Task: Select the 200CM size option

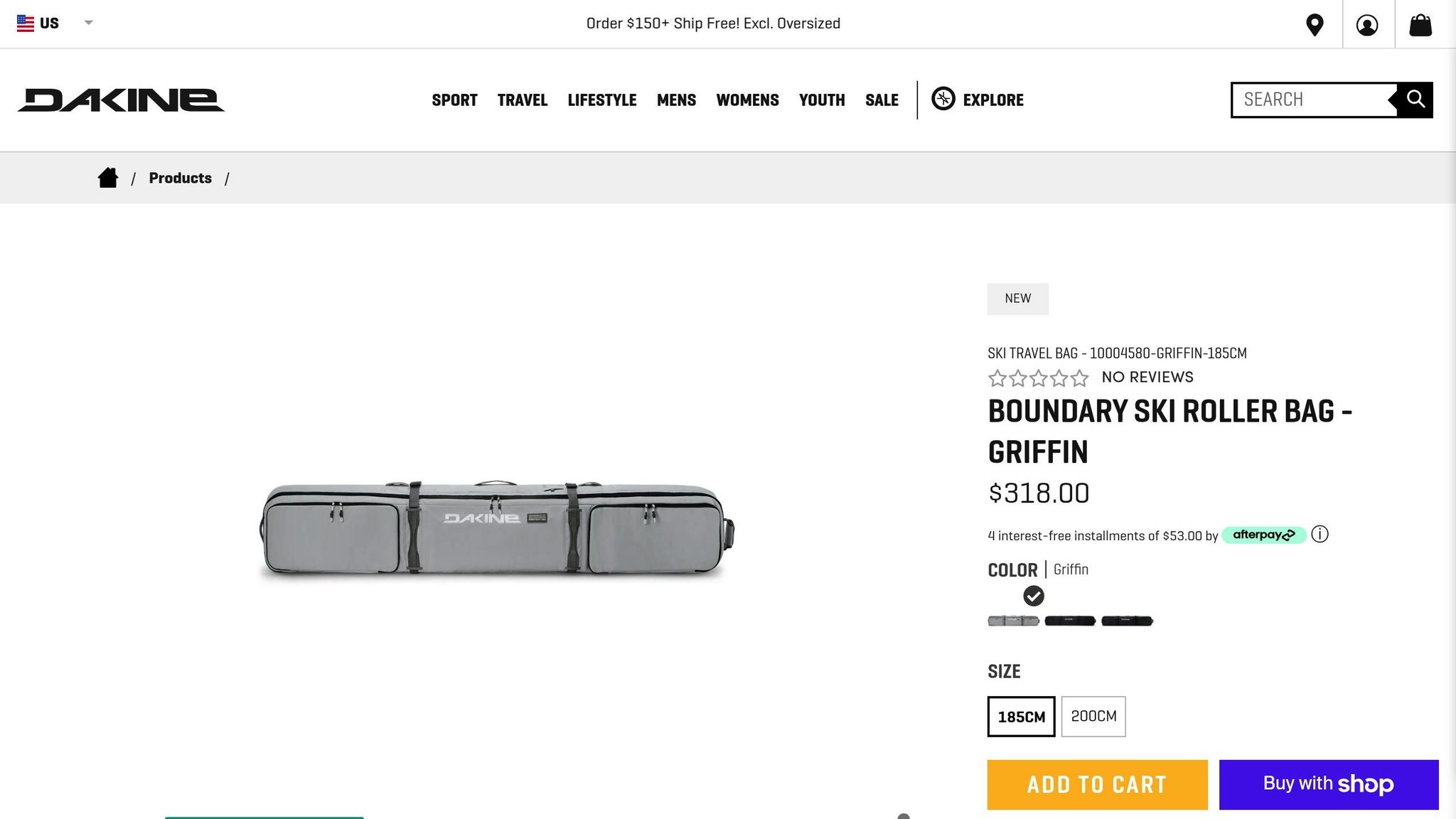Action: (x=1093, y=717)
